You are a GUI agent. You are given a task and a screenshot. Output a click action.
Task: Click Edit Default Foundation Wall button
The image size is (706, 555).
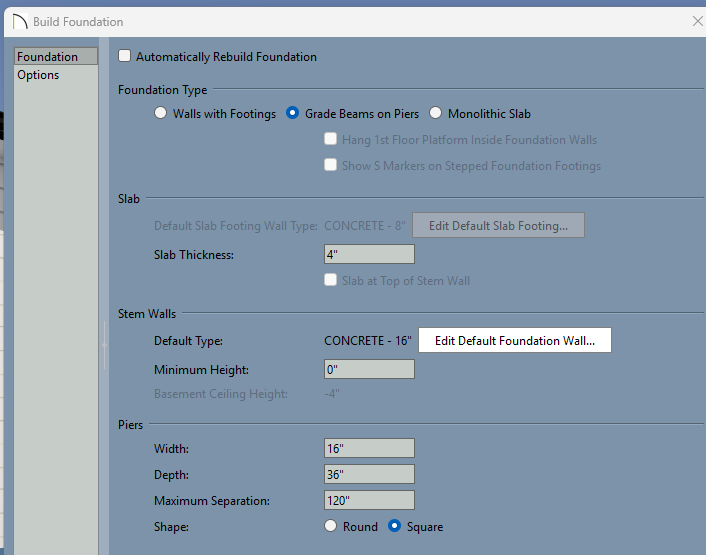point(514,341)
